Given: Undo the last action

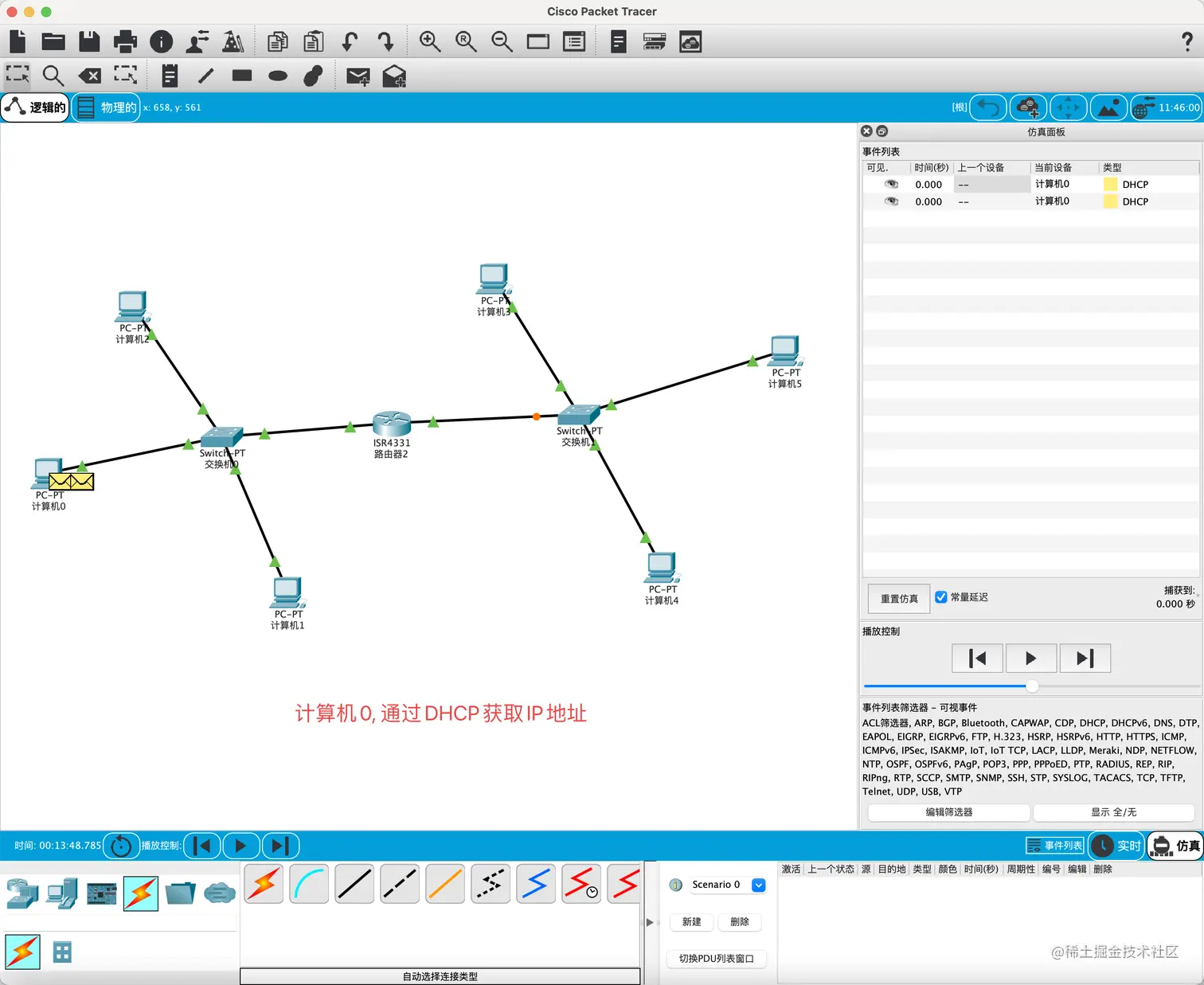Looking at the screenshot, I should (350, 41).
